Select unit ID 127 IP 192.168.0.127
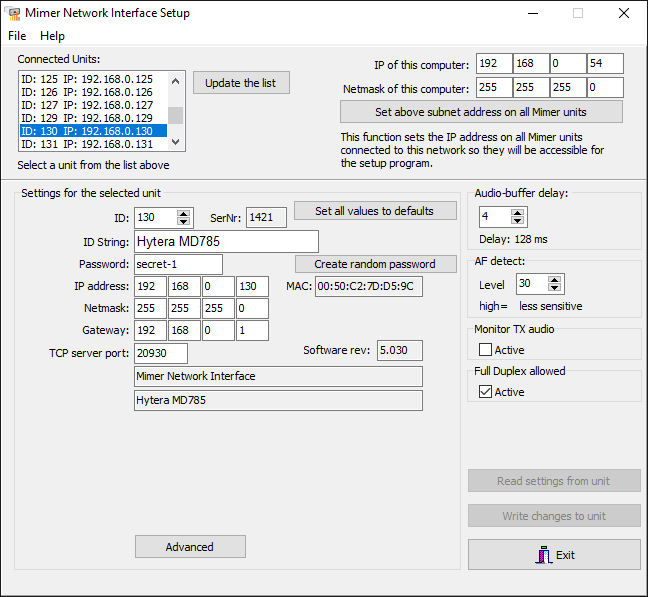Screen dimensions: 648x597 coord(93,105)
